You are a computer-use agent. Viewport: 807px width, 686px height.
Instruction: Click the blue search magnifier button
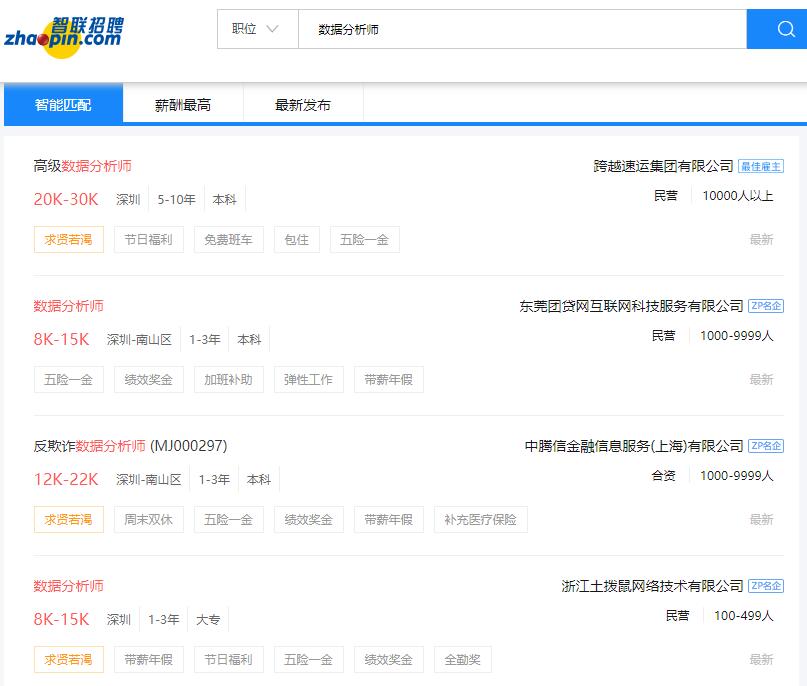[x=776, y=29]
